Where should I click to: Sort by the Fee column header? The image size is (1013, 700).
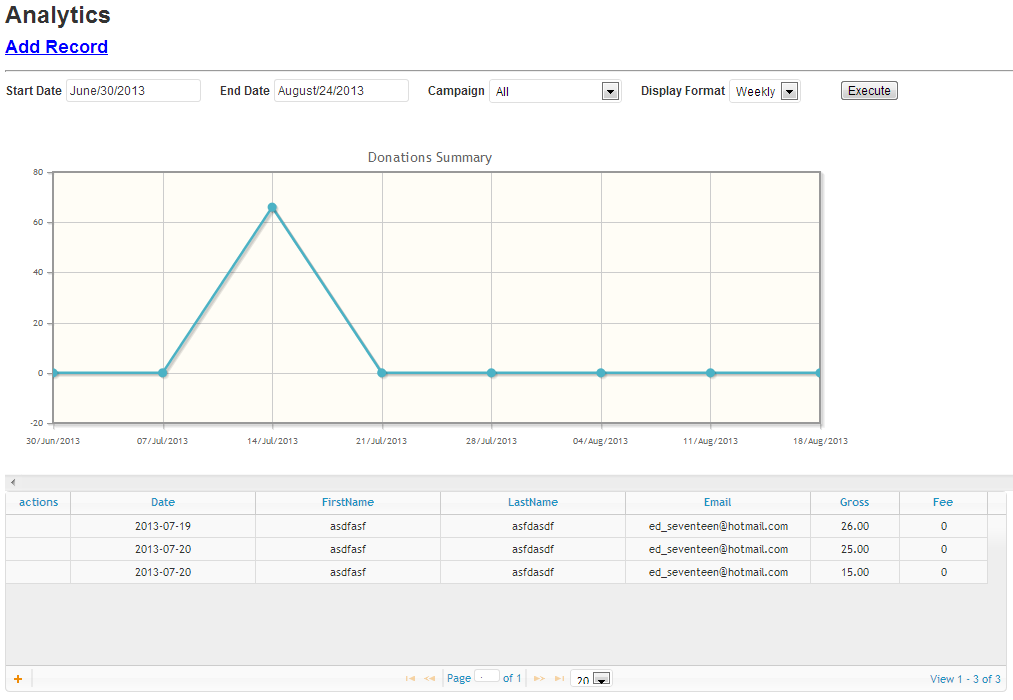[943, 502]
